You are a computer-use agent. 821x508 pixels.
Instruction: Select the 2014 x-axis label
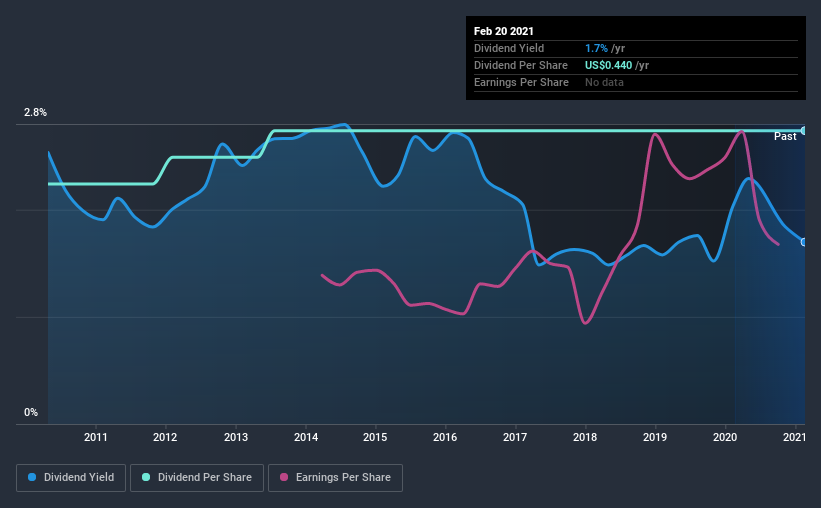click(306, 437)
